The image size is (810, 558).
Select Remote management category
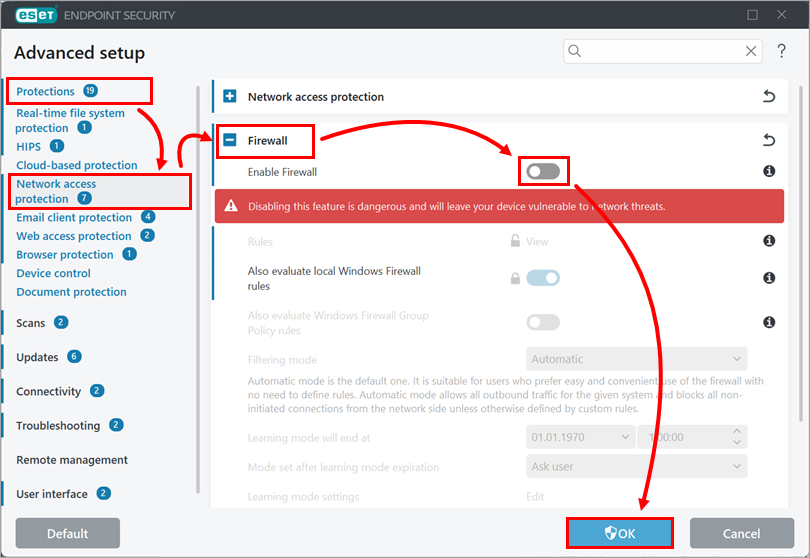72,460
